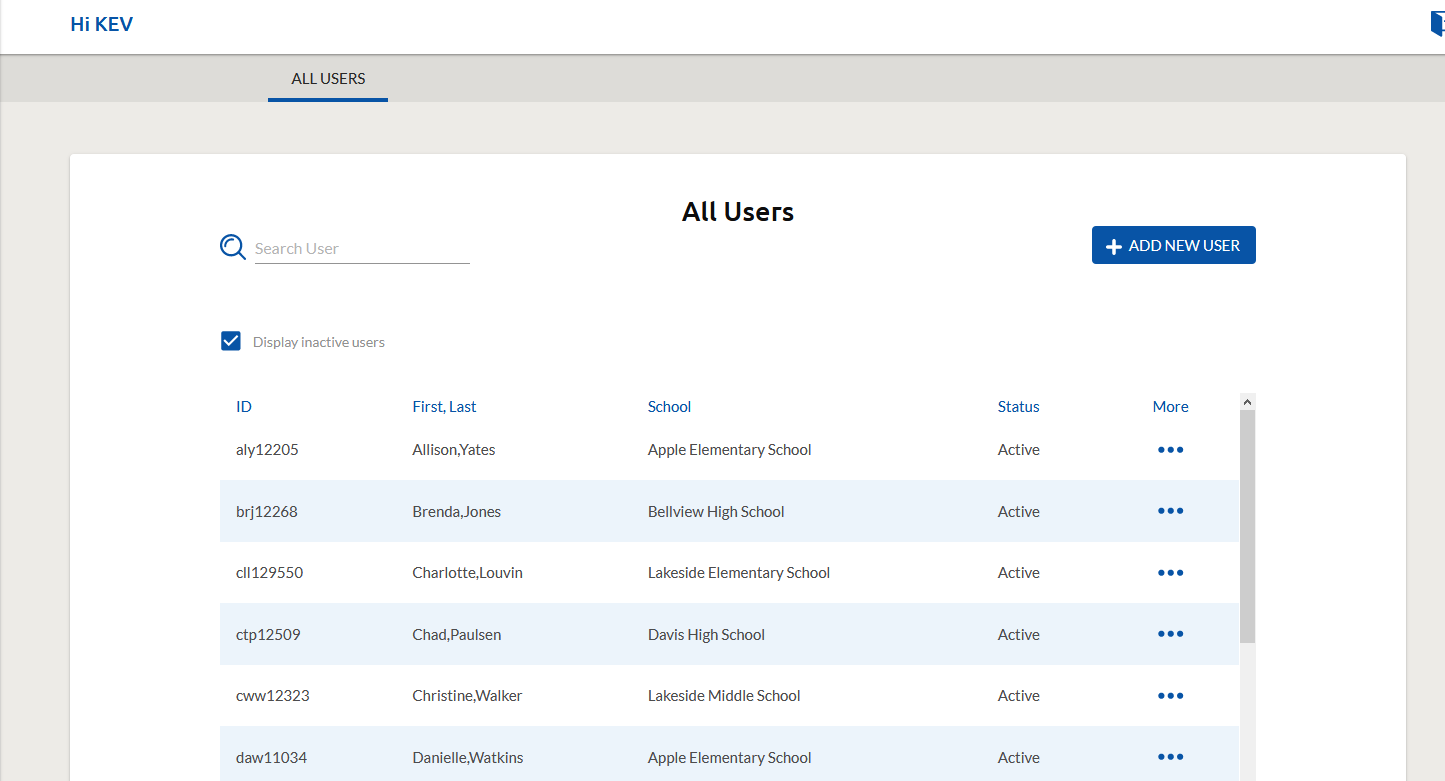Image resolution: width=1445 pixels, height=781 pixels.
Task: Click Davis High School cell
Action: click(706, 635)
